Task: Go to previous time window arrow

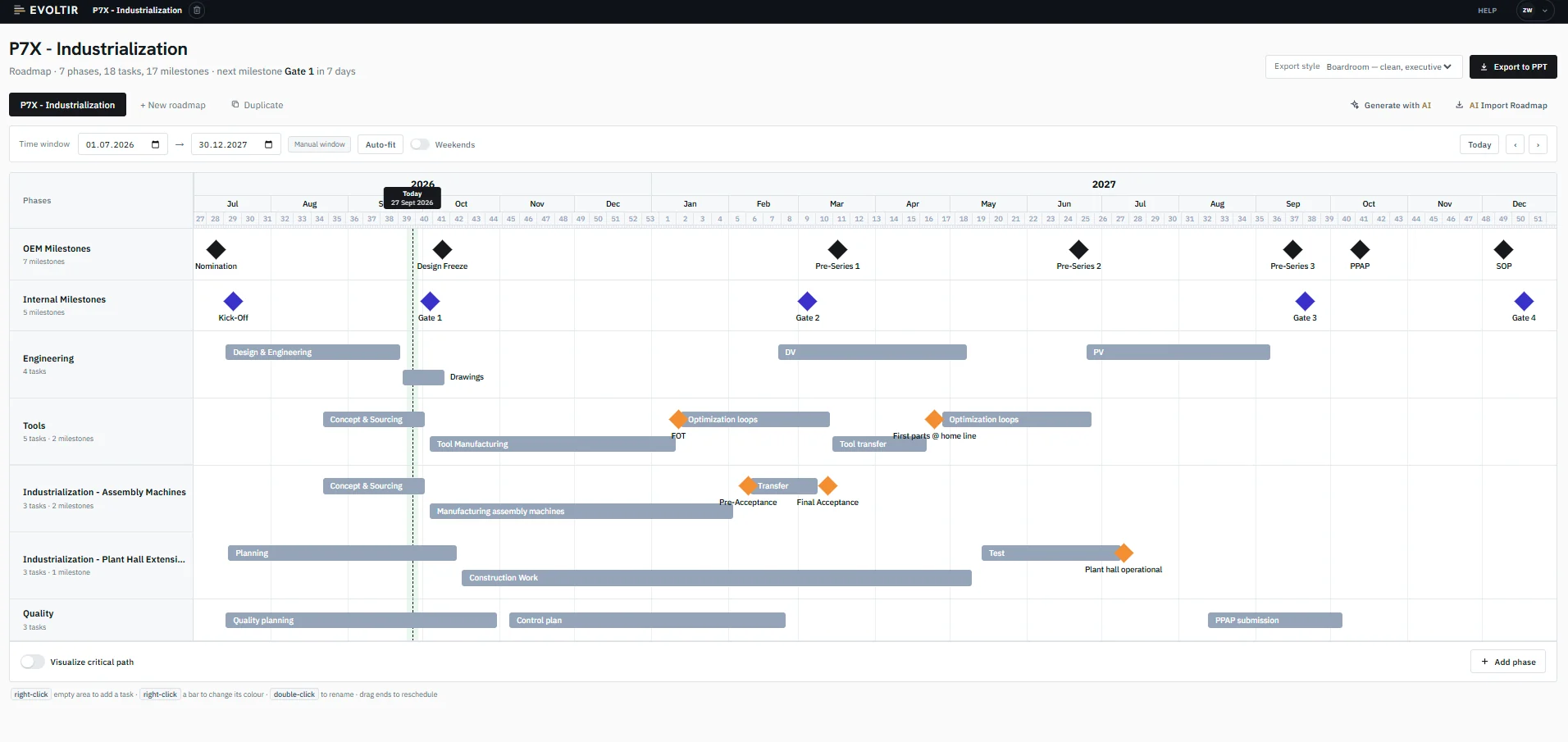Action: click(1516, 144)
